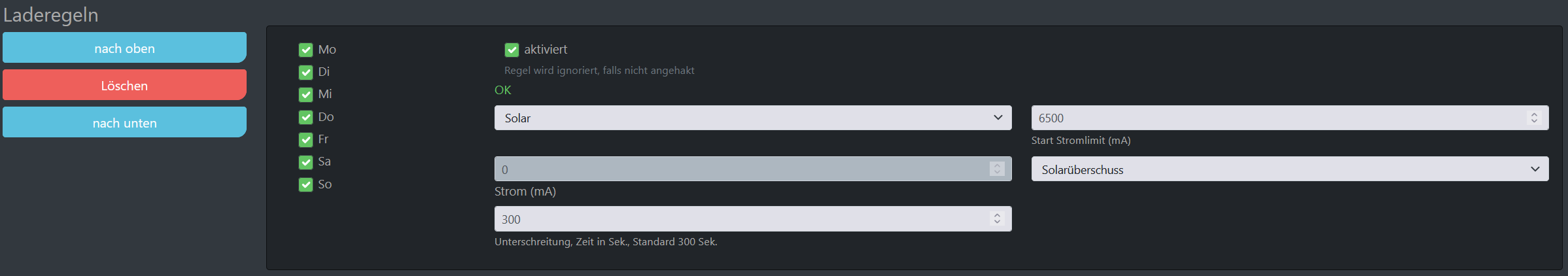The width and height of the screenshot is (1568, 276).
Task: Toggle the Di weekday checkbox
Action: 305,72
